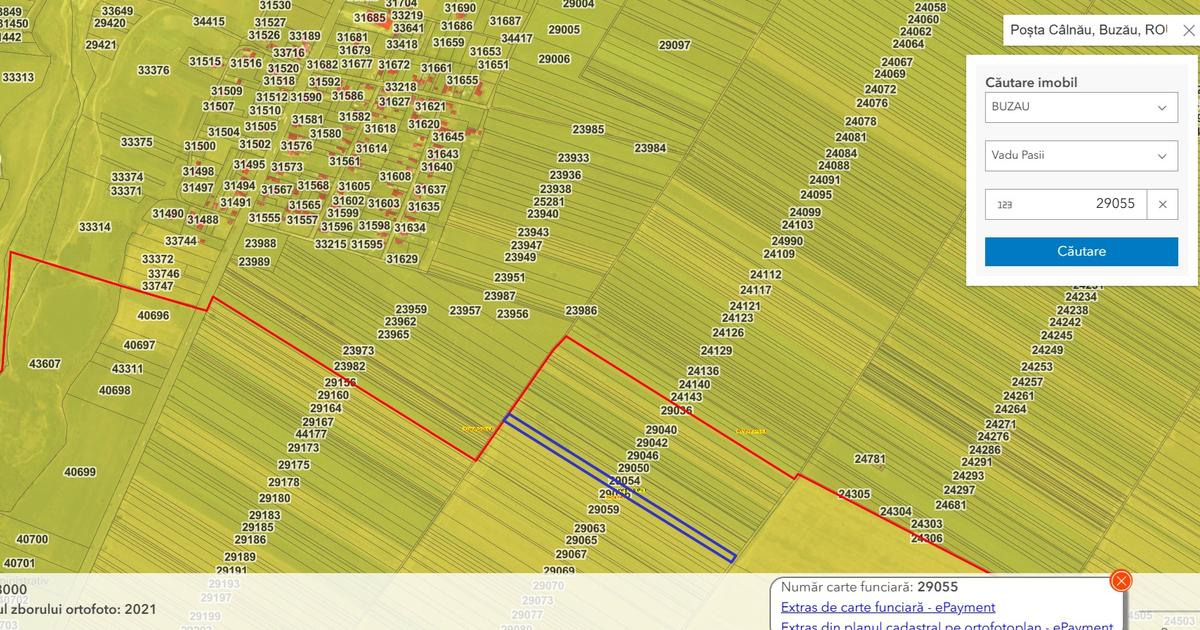Click parcel label 24781
The width and height of the screenshot is (1200, 630).
[x=869, y=460]
